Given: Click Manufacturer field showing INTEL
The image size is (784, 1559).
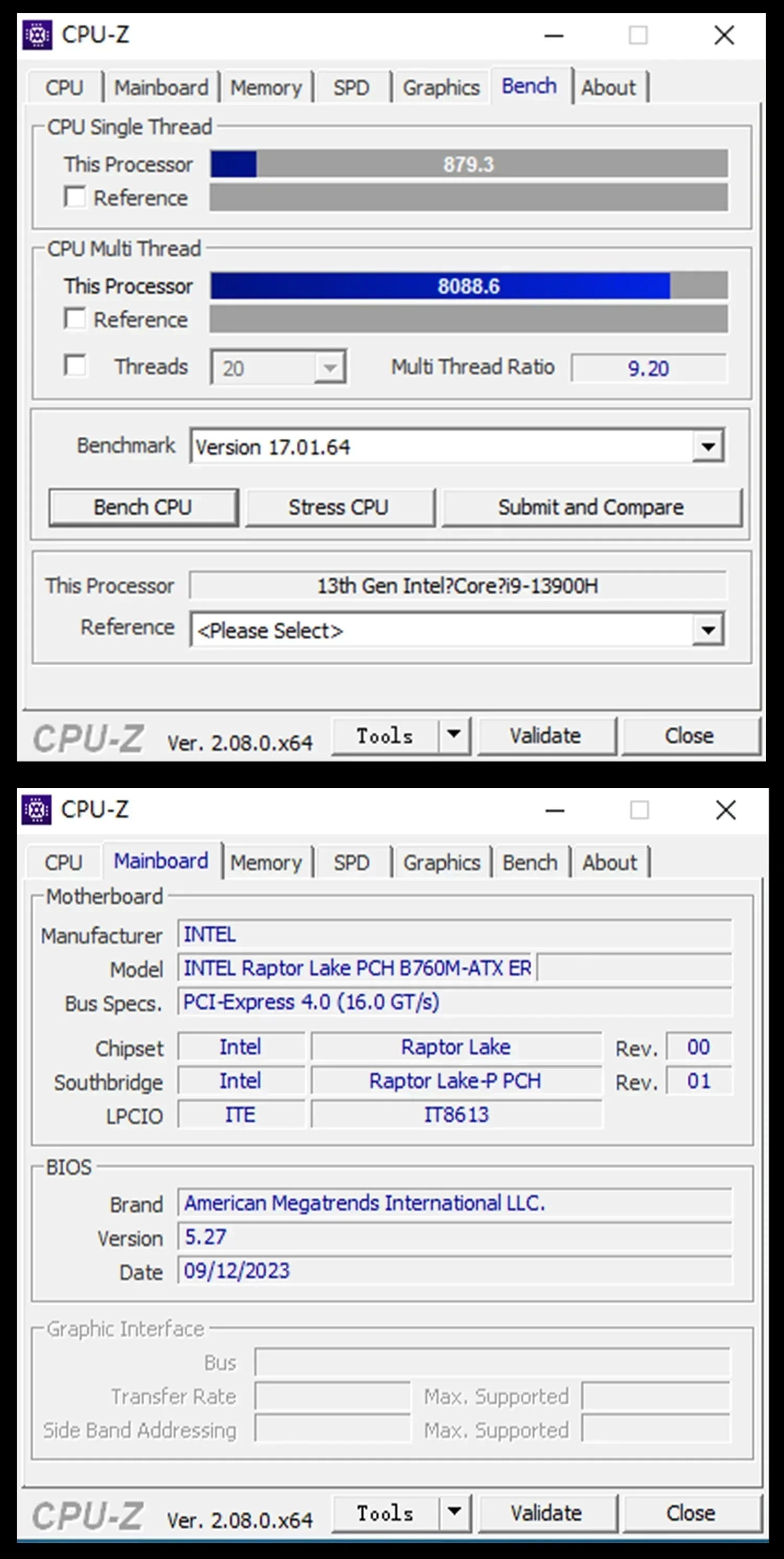Looking at the screenshot, I should [x=454, y=934].
